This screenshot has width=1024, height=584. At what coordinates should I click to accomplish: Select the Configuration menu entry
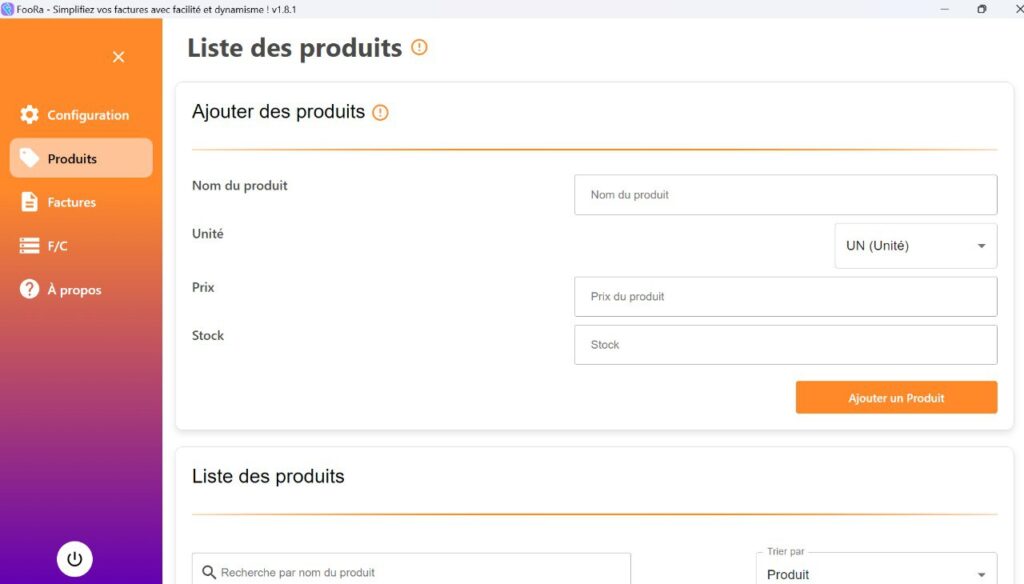[x=81, y=114]
